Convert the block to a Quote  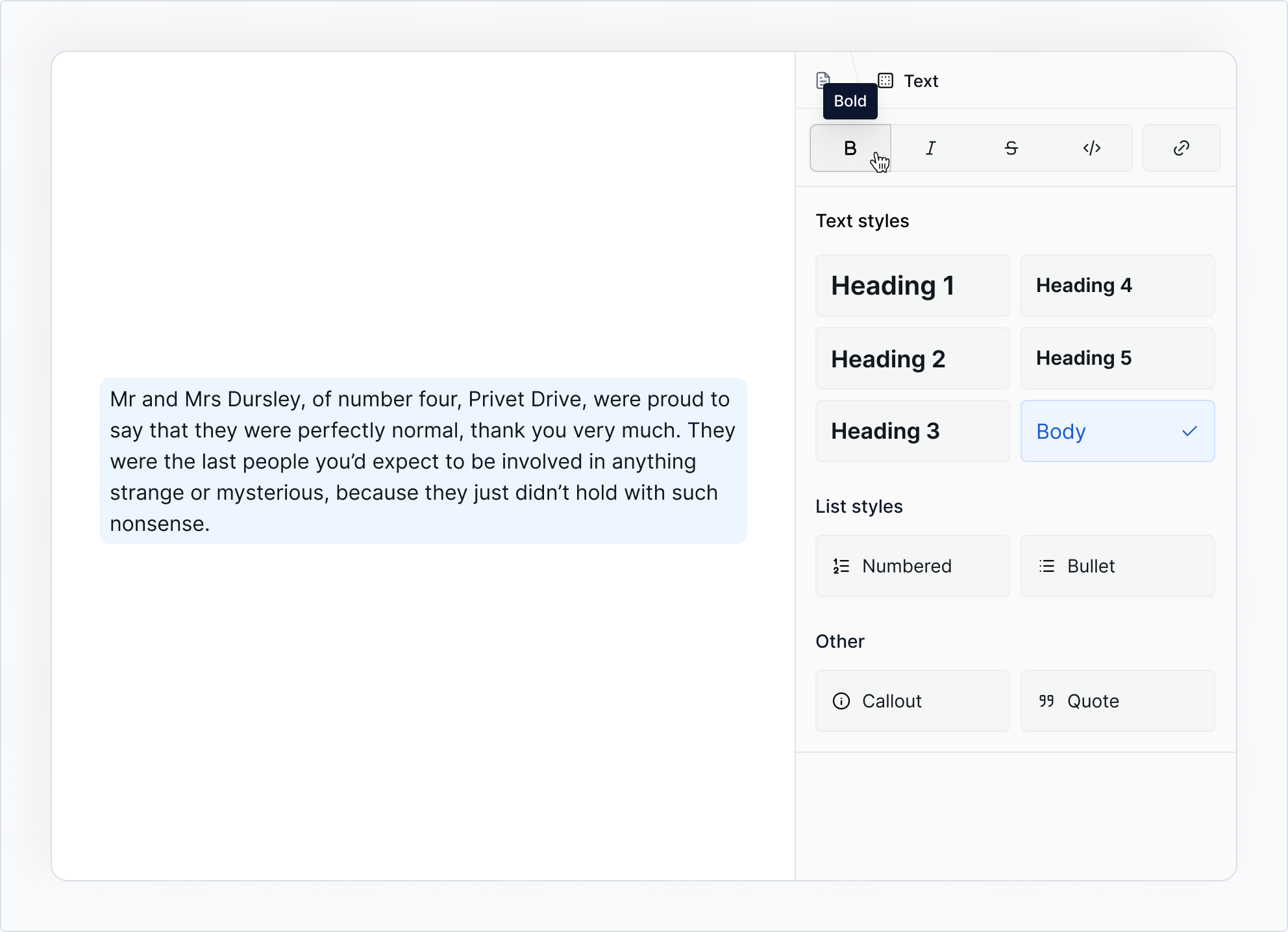[1117, 701]
